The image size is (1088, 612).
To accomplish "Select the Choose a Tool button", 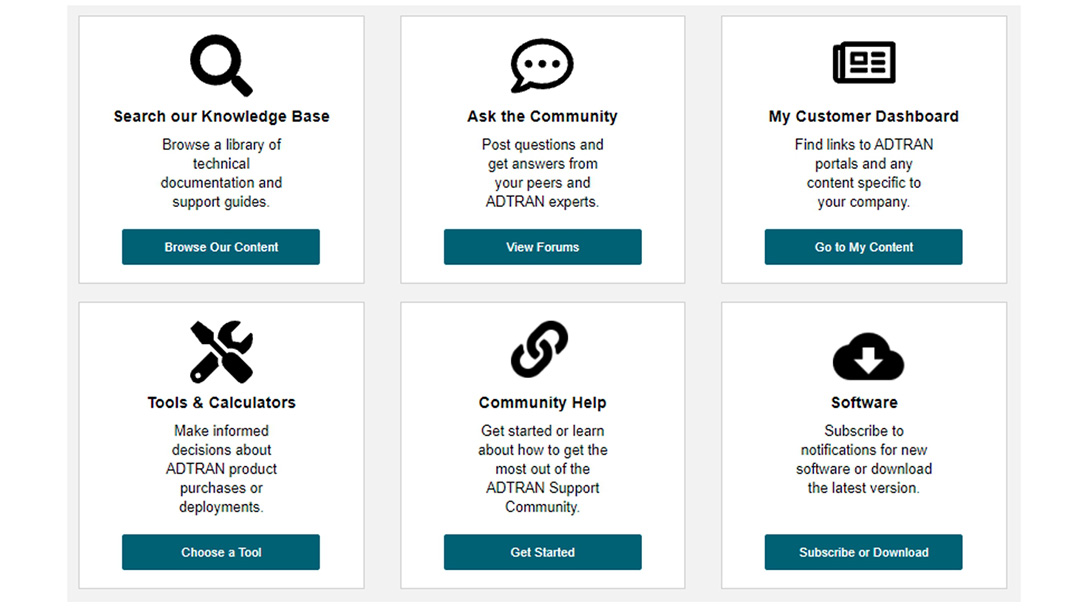I will tap(221, 552).
